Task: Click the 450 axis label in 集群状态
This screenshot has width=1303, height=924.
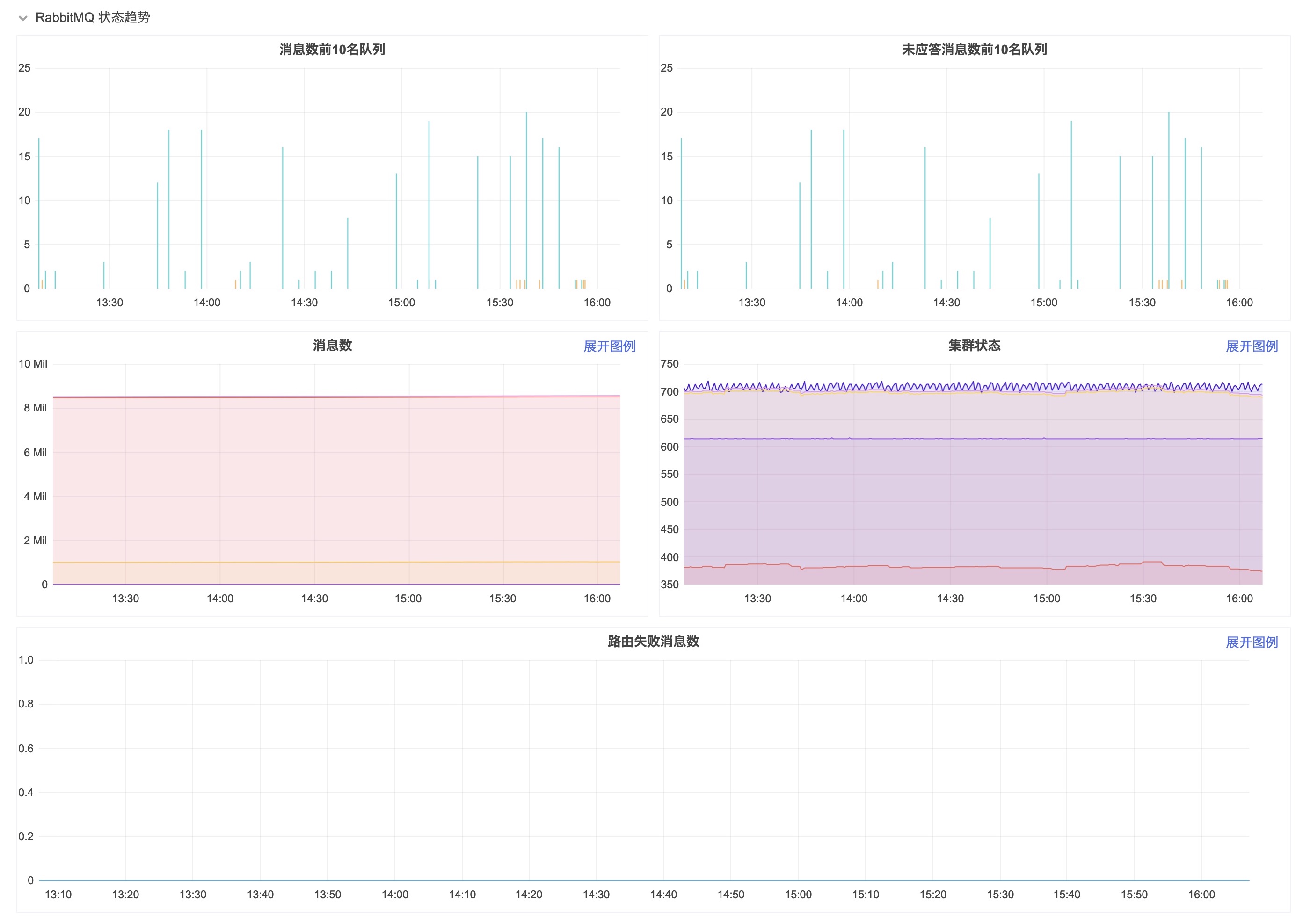Action: pyautogui.click(x=670, y=530)
